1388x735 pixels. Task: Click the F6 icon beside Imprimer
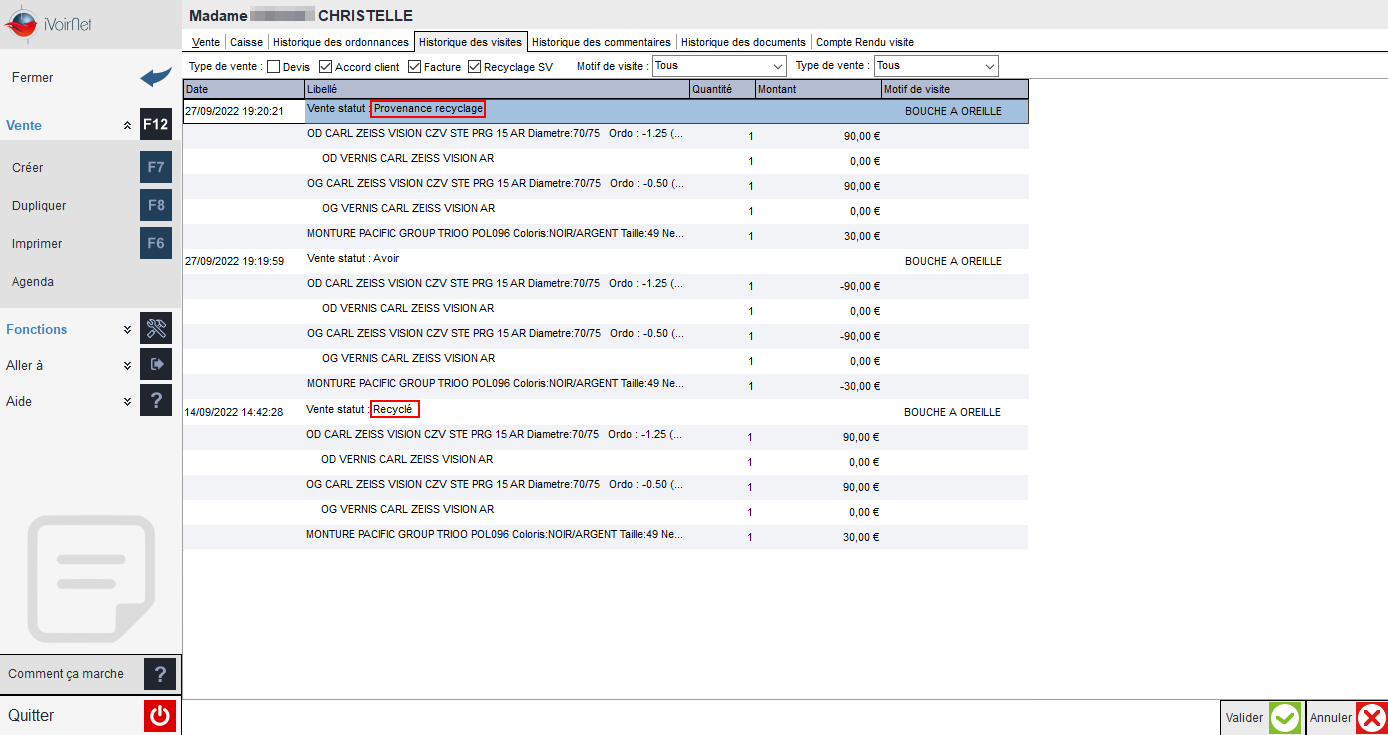[x=156, y=244]
